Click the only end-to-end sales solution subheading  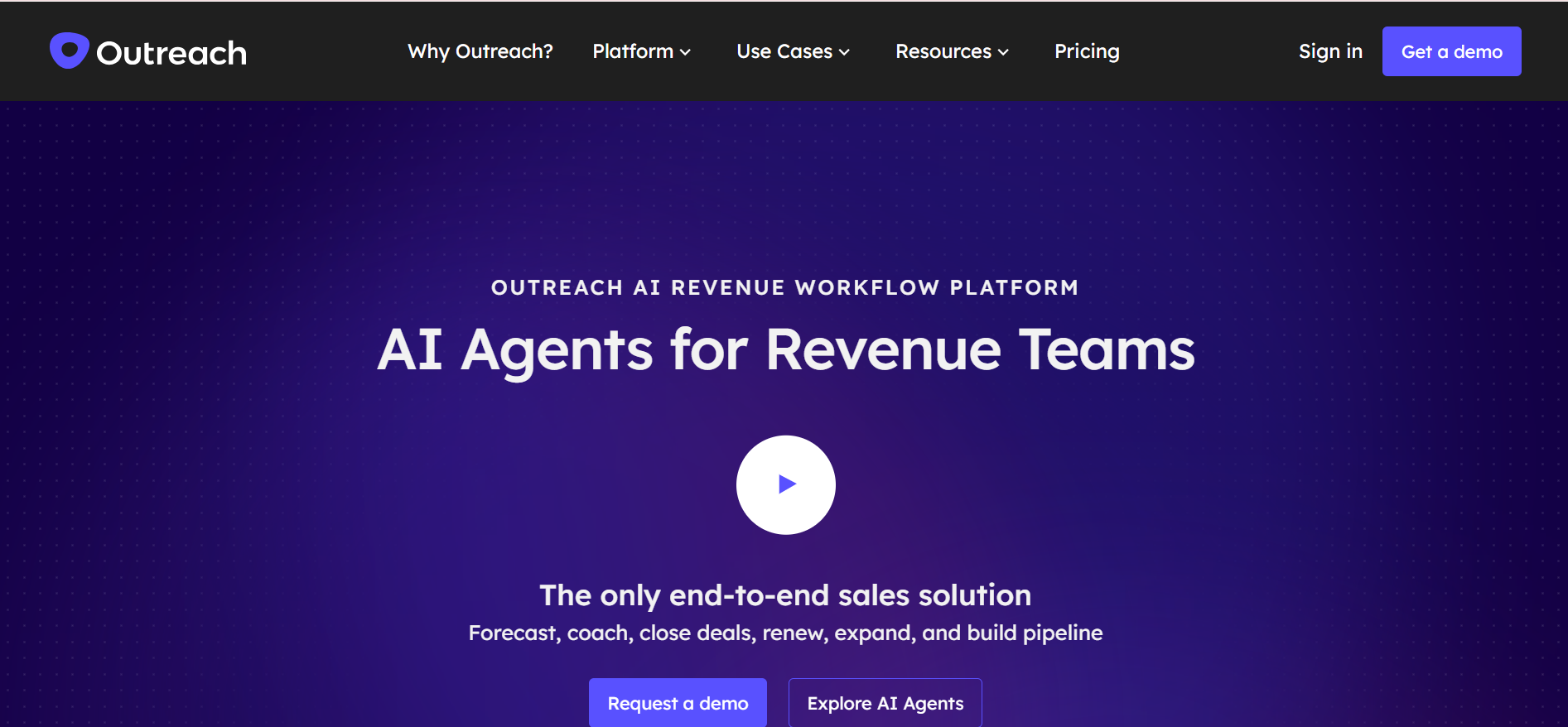click(x=785, y=595)
